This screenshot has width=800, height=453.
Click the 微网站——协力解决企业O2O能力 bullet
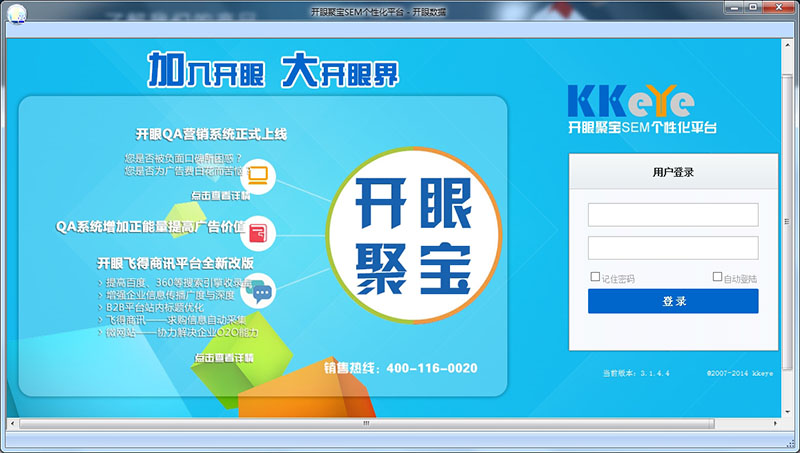tap(178, 332)
